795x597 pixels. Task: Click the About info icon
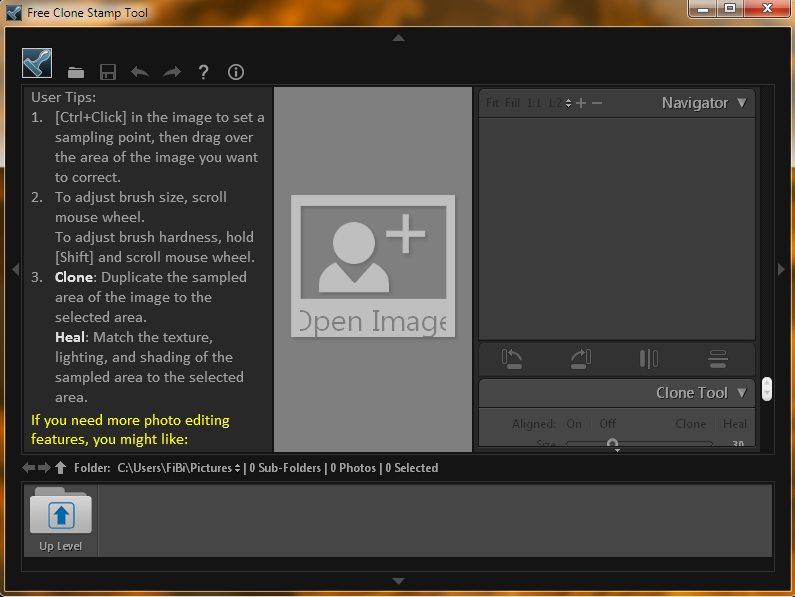click(236, 72)
